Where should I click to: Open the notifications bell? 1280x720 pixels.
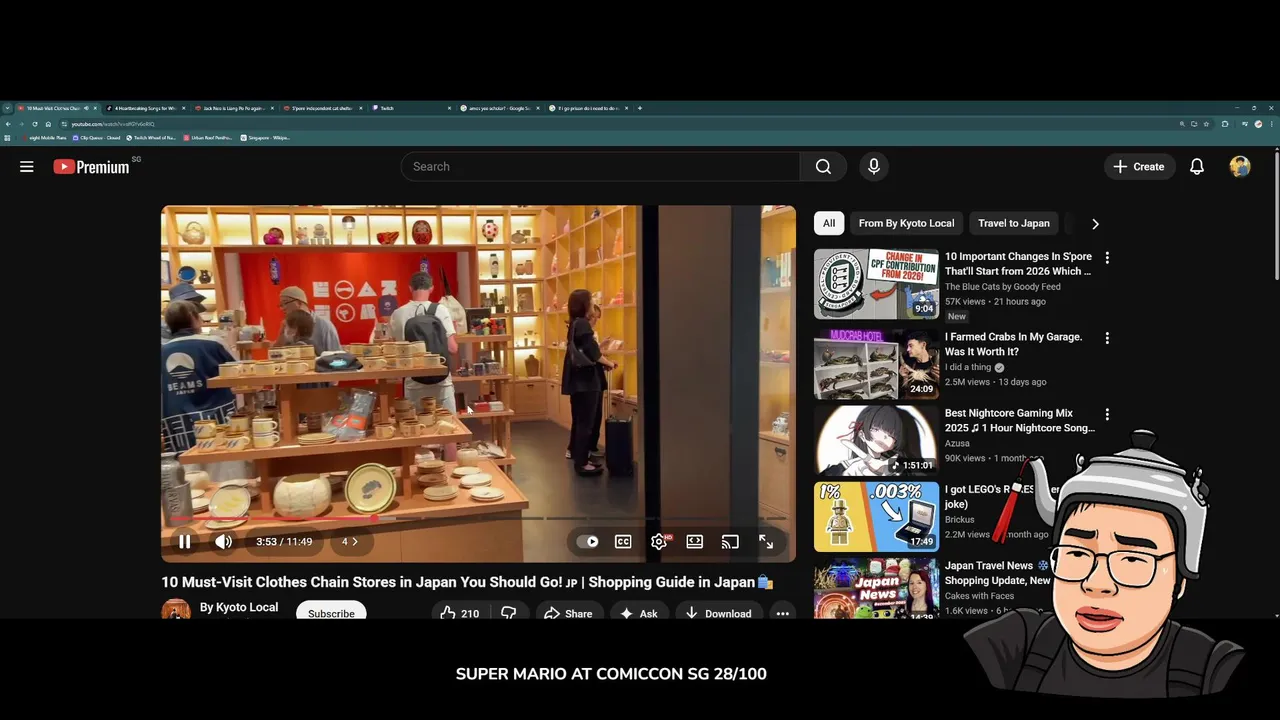click(1197, 167)
